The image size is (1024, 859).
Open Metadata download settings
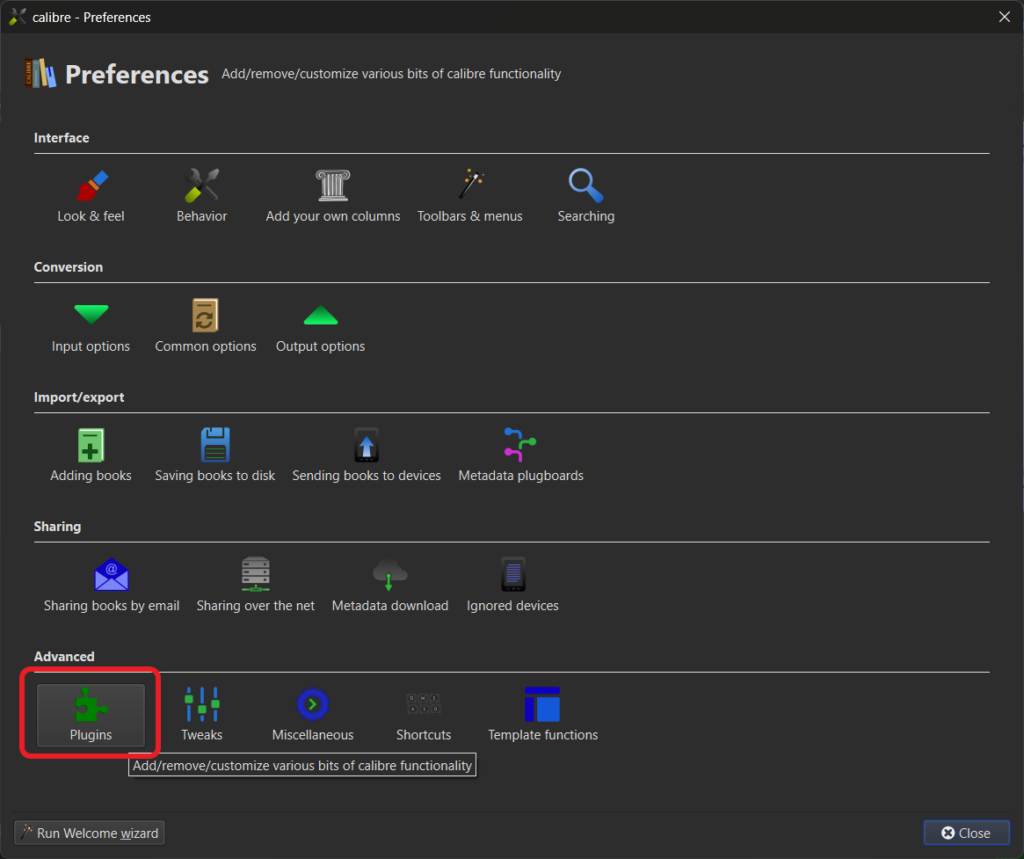(x=390, y=585)
